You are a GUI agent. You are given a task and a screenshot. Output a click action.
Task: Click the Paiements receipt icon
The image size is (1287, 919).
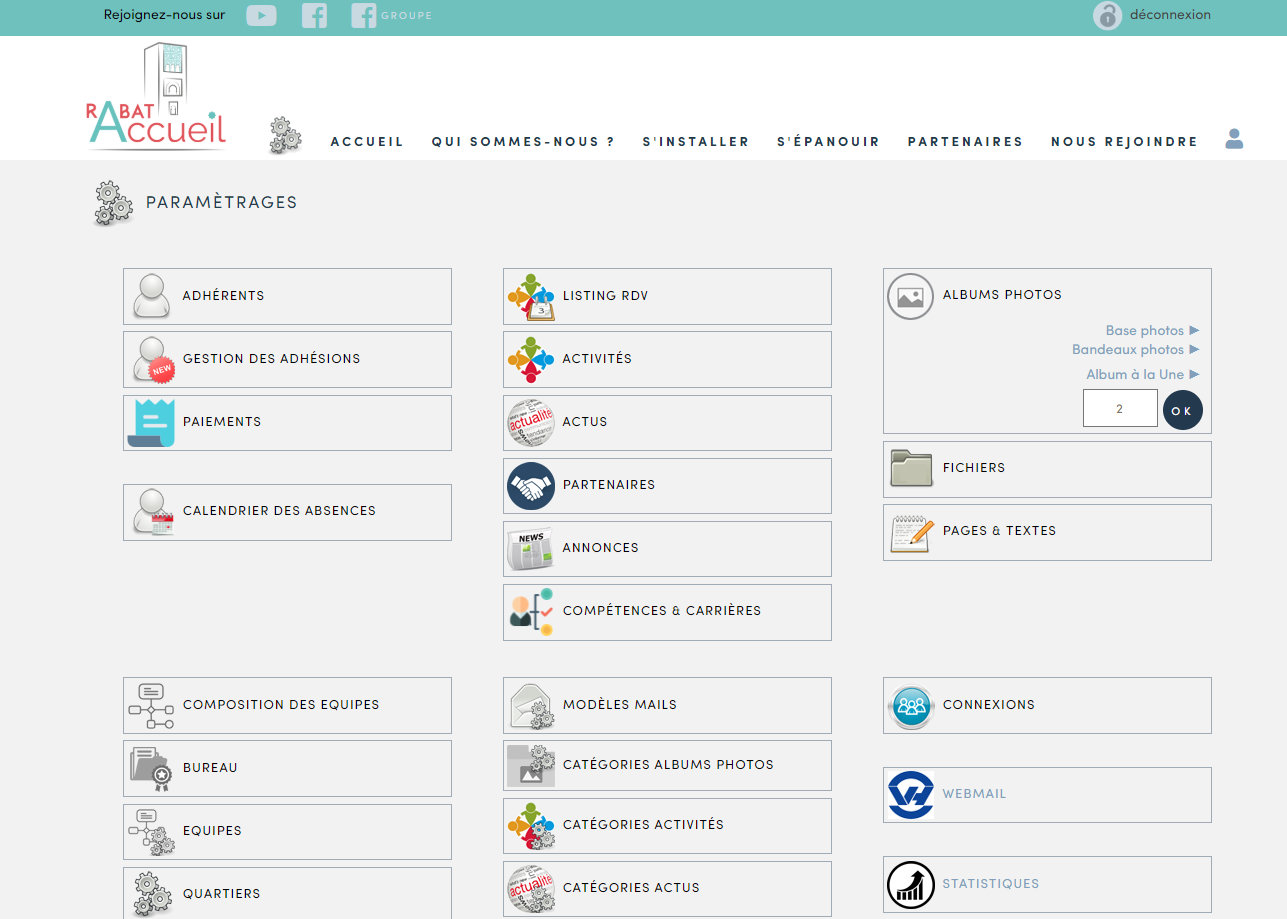pyautogui.click(x=151, y=423)
